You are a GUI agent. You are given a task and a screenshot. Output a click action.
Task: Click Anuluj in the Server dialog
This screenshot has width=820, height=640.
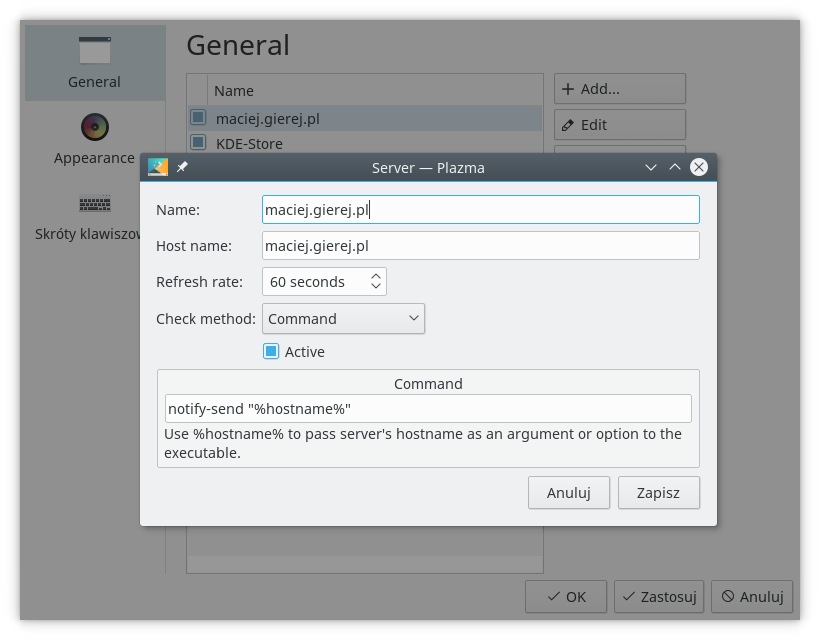tap(569, 493)
